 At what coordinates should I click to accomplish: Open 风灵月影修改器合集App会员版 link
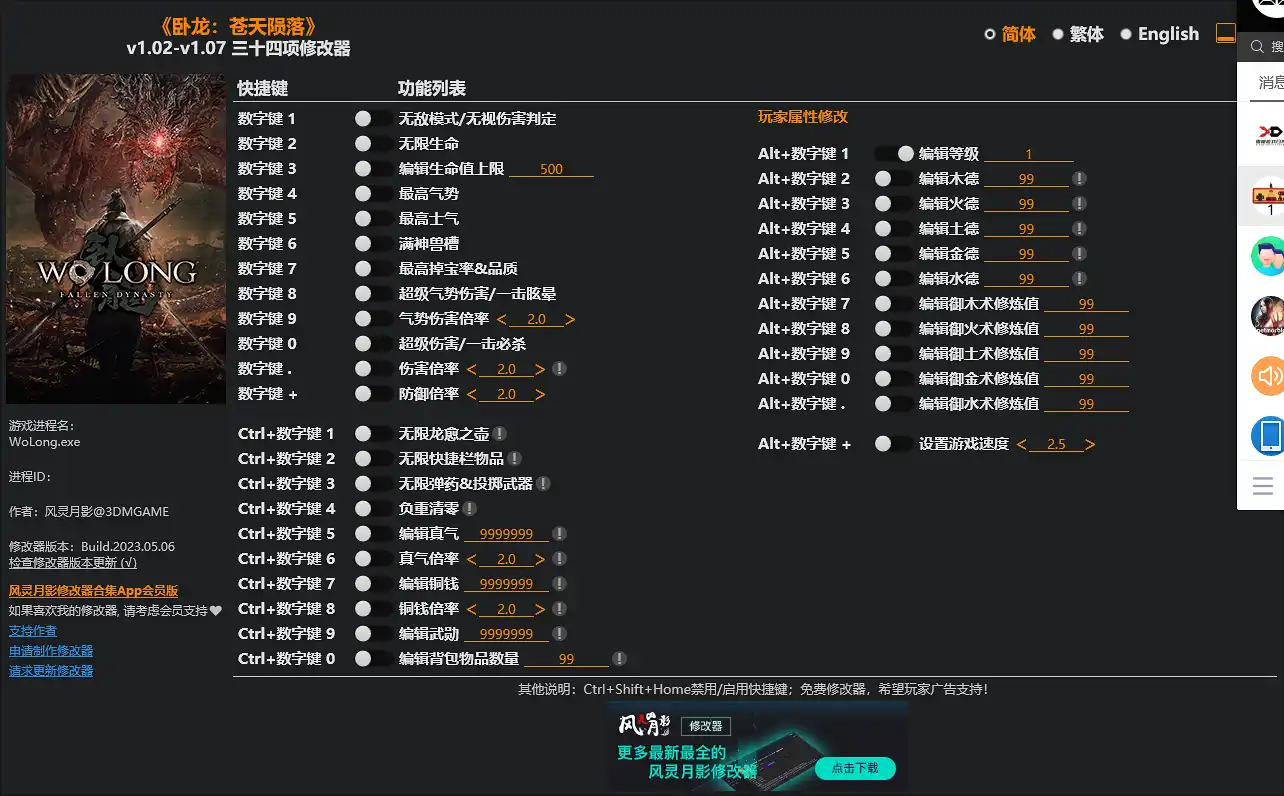tap(94, 591)
